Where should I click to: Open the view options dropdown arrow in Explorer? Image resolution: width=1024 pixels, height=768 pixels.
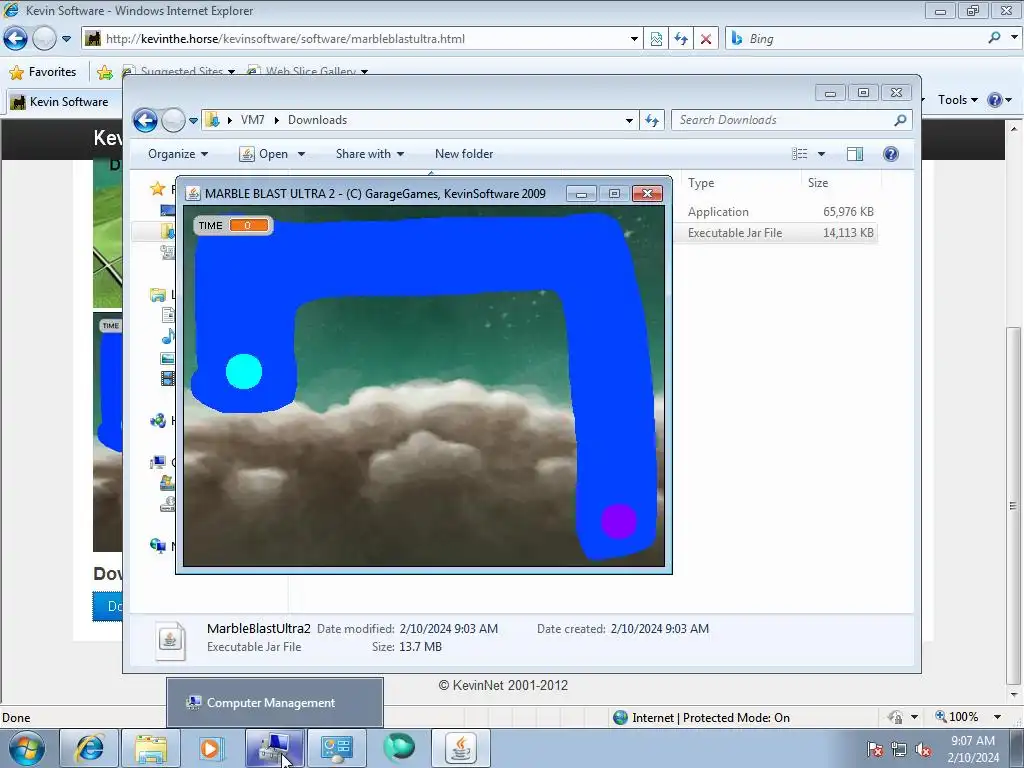tap(821, 153)
